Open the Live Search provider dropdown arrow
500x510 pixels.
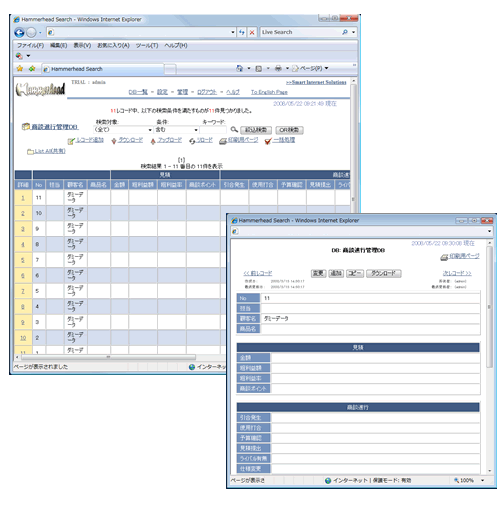[x=353, y=32]
